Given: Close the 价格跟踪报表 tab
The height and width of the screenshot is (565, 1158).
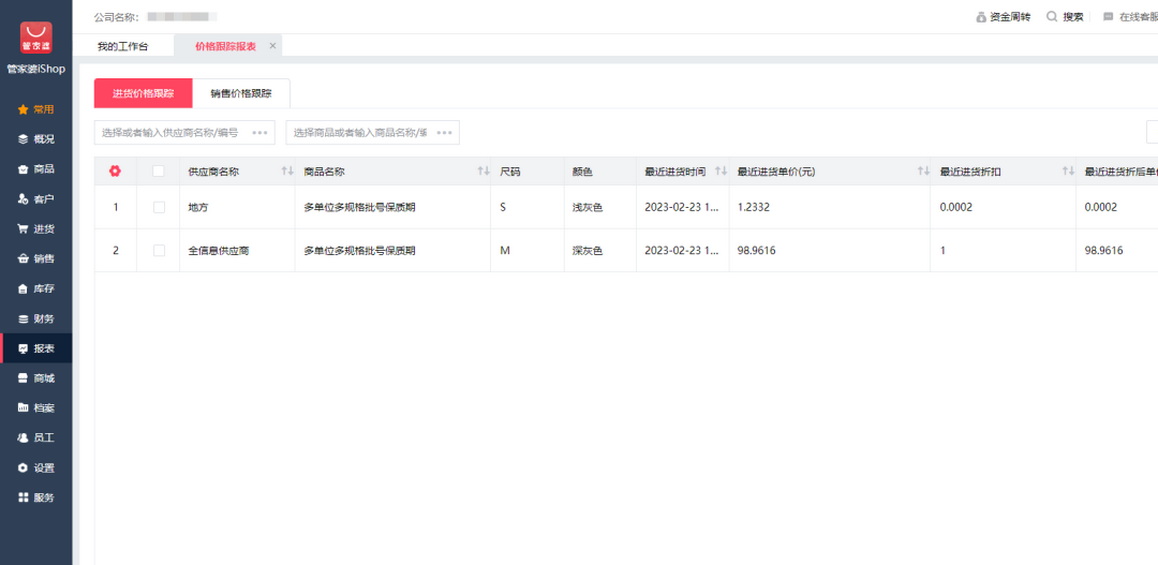Looking at the screenshot, I should (273, 46).
